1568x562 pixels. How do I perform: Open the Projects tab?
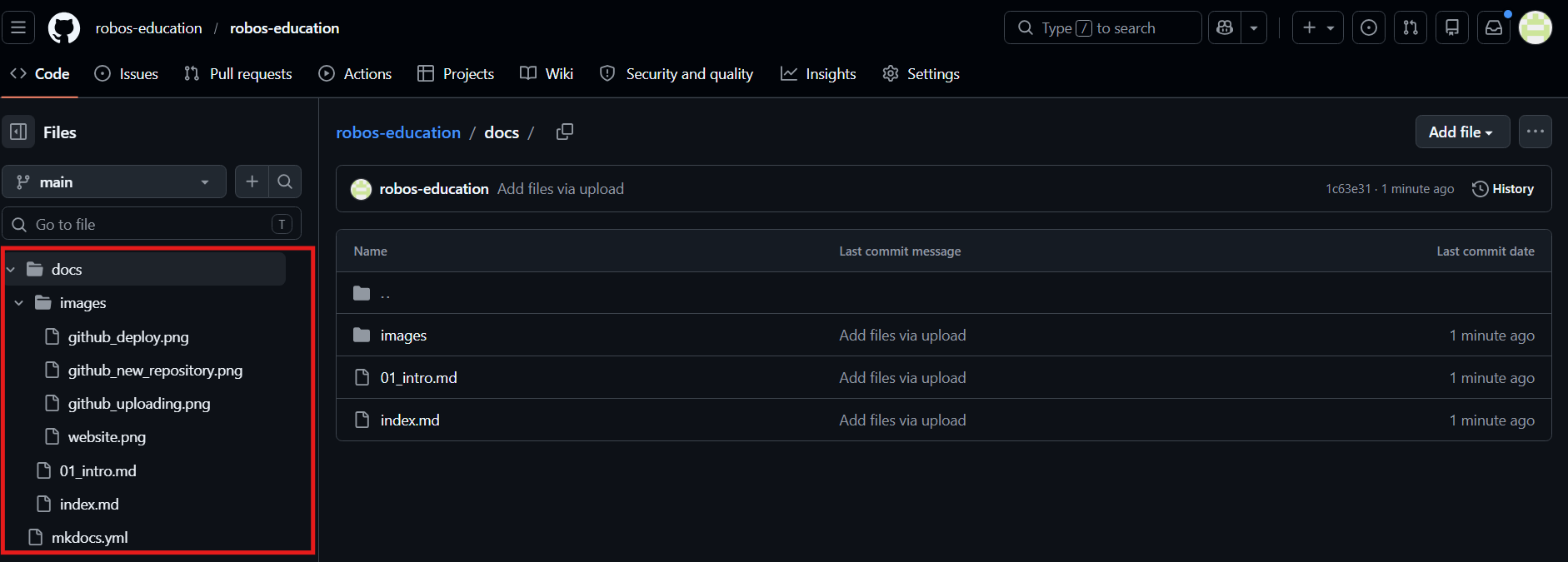click(x=456, y=74)
